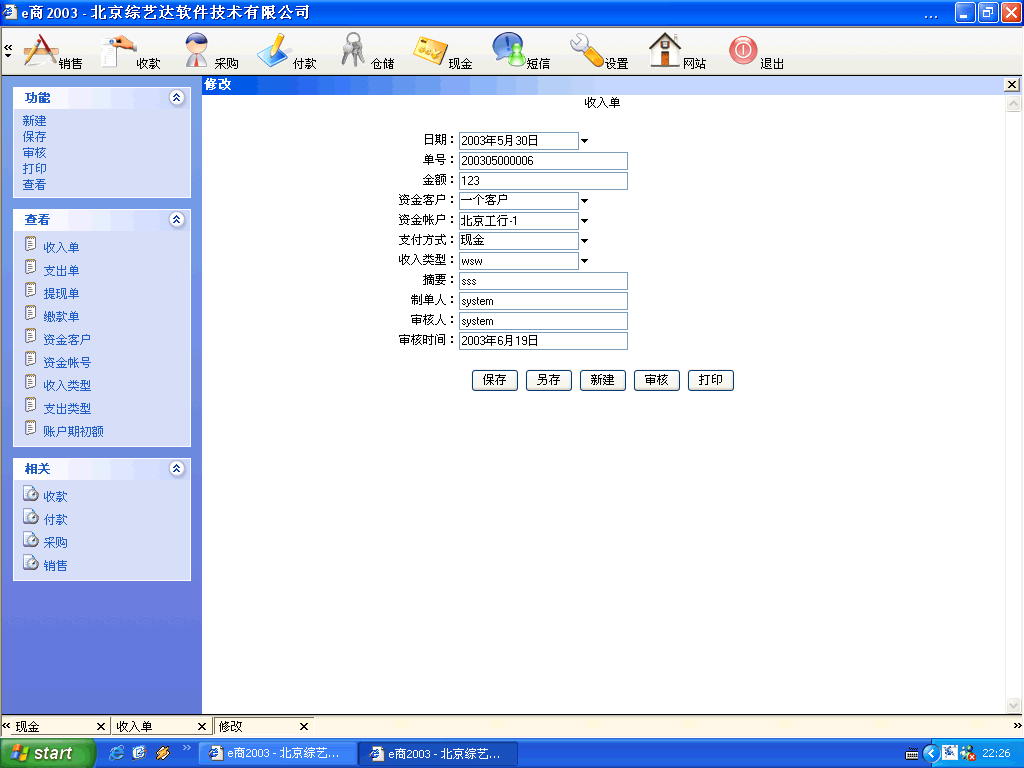The height and width of the screenshot is (768, 1024).
Task: Open the 设置 (Settings) wrench icon
Action: coord(587,50)
